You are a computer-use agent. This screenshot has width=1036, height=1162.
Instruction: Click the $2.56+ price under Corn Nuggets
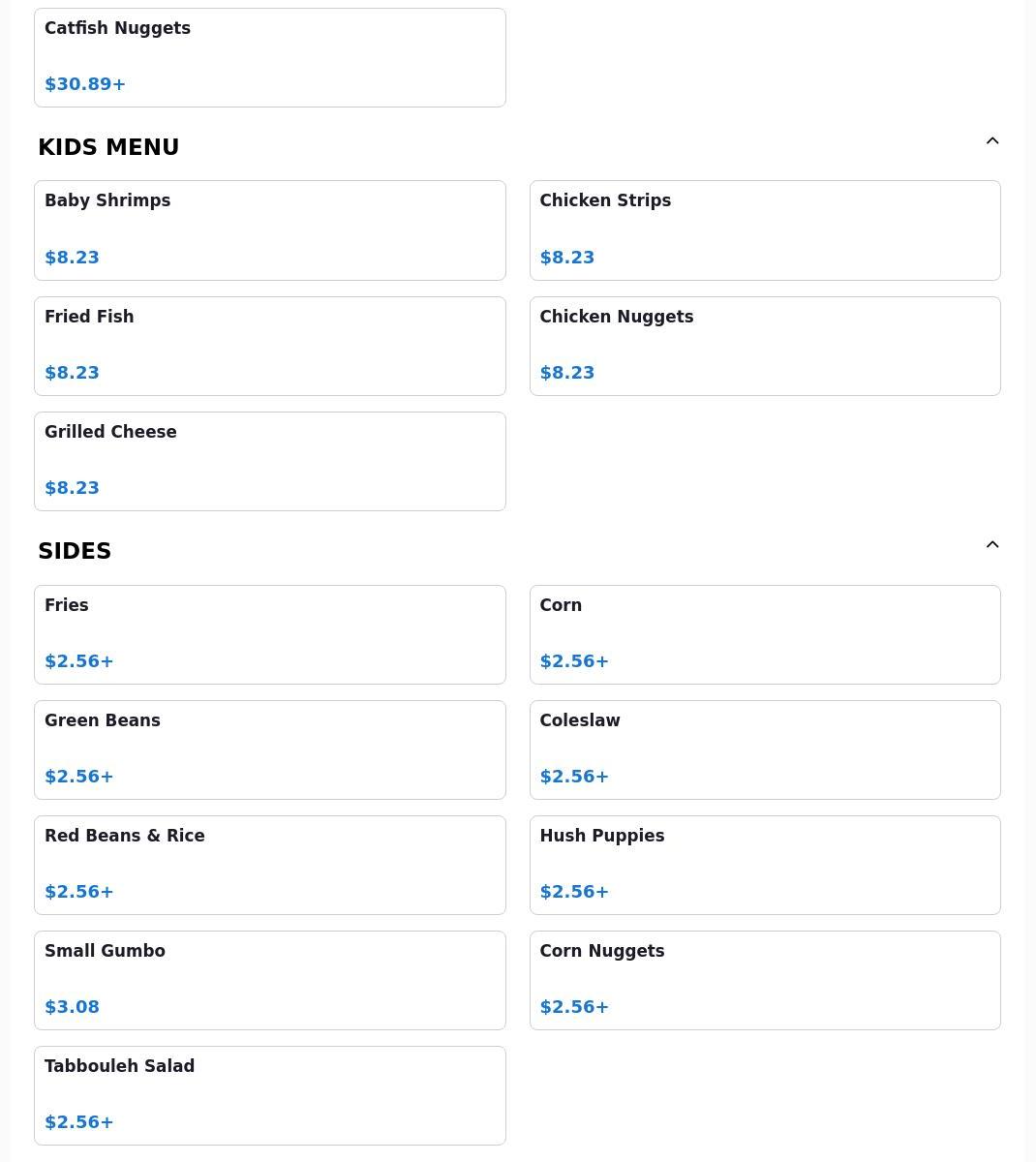[x=574, y=1007]
